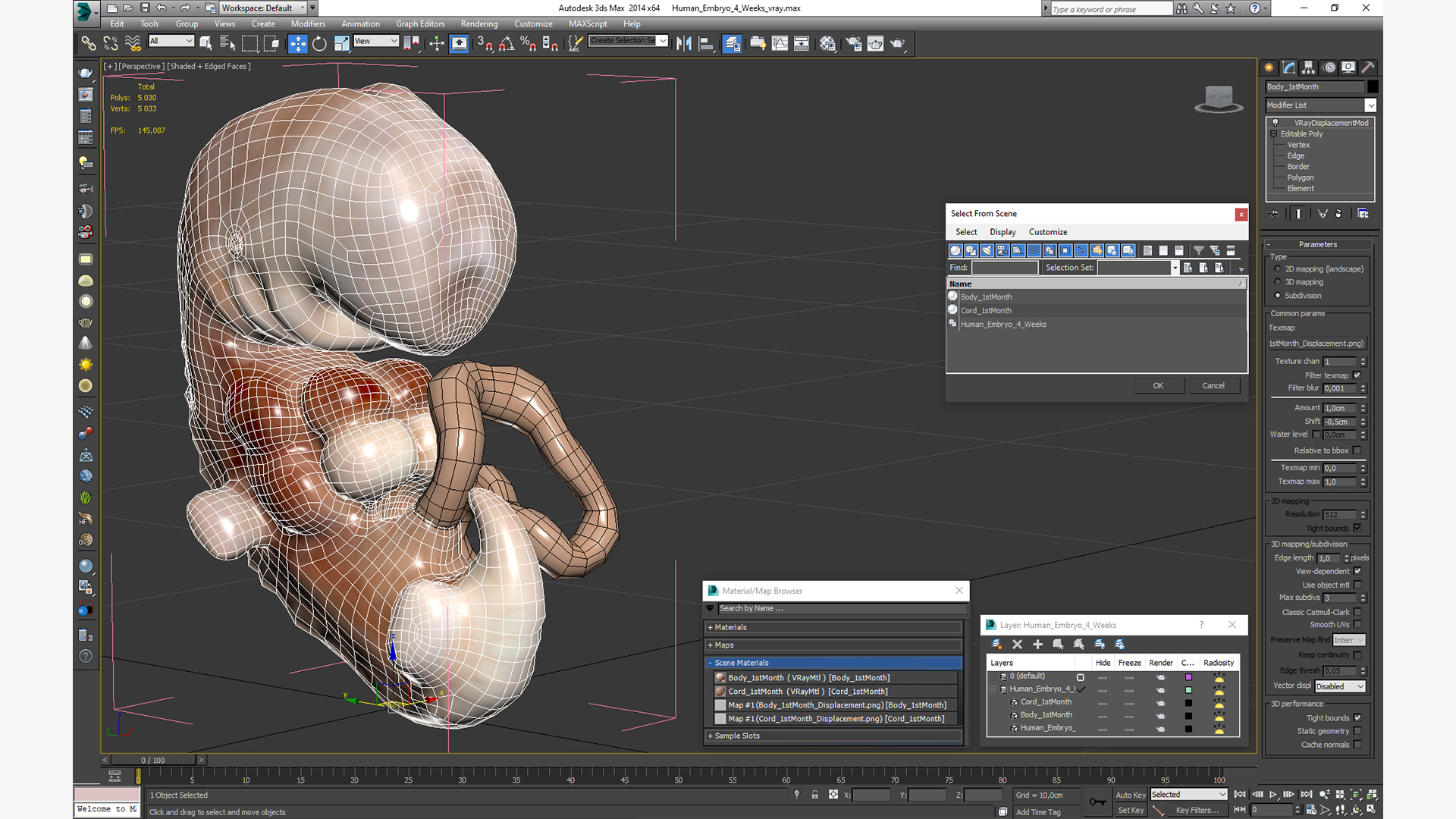Open the MAXScript menu
This screenshot has width=1456, height=819.
pyautogui.click(x=588, y=24)
